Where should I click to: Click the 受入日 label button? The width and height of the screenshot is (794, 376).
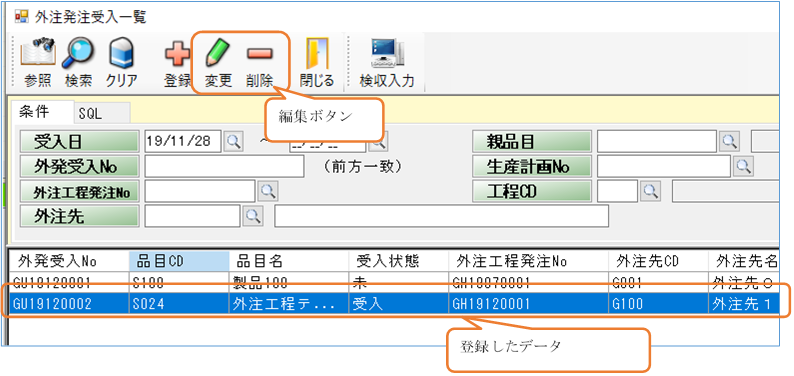(80, 142)
